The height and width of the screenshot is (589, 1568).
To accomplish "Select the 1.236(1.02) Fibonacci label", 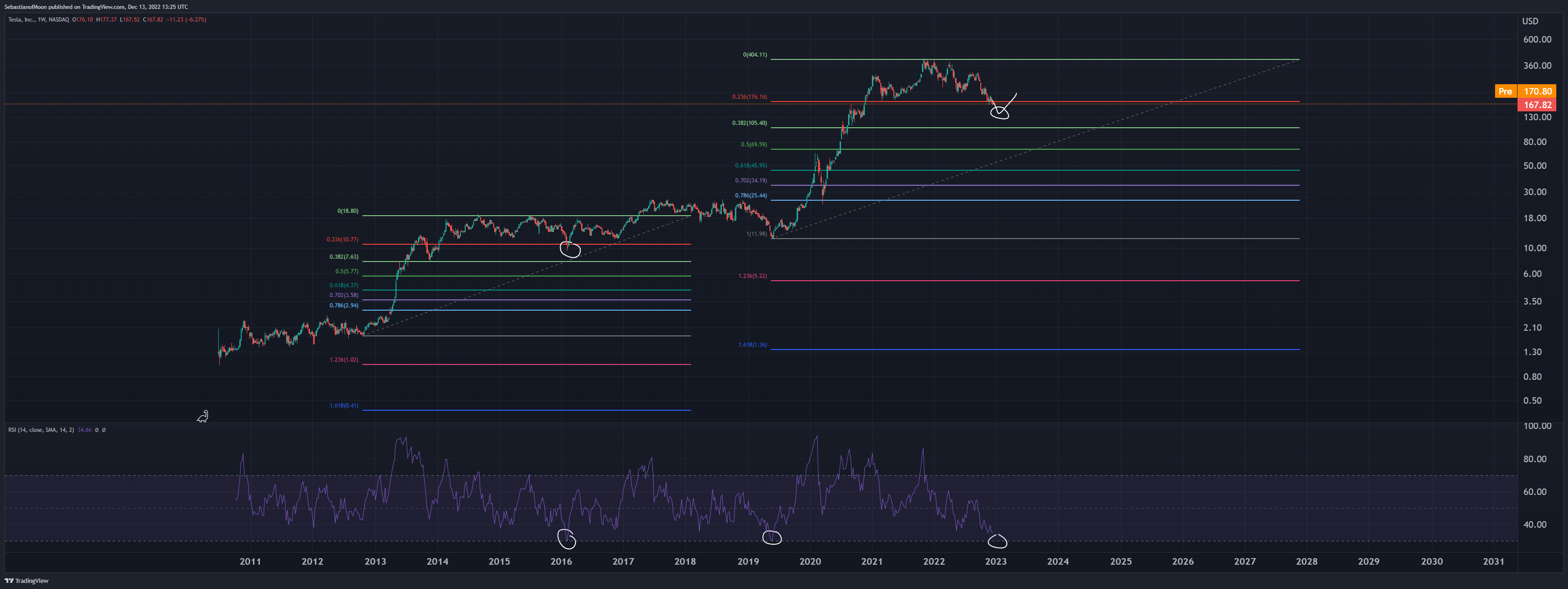I will (344, 360).
